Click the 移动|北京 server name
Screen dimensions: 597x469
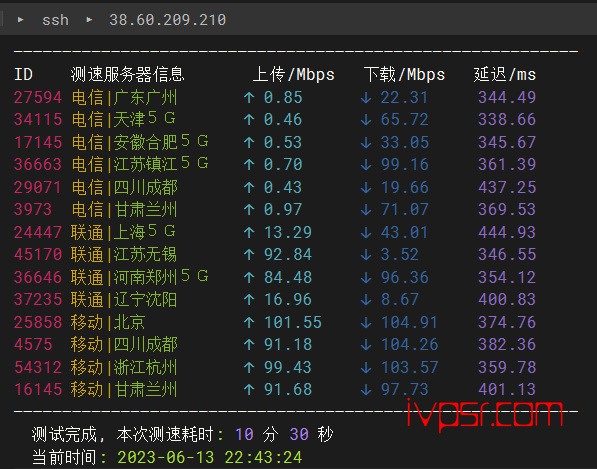[108, 322]
